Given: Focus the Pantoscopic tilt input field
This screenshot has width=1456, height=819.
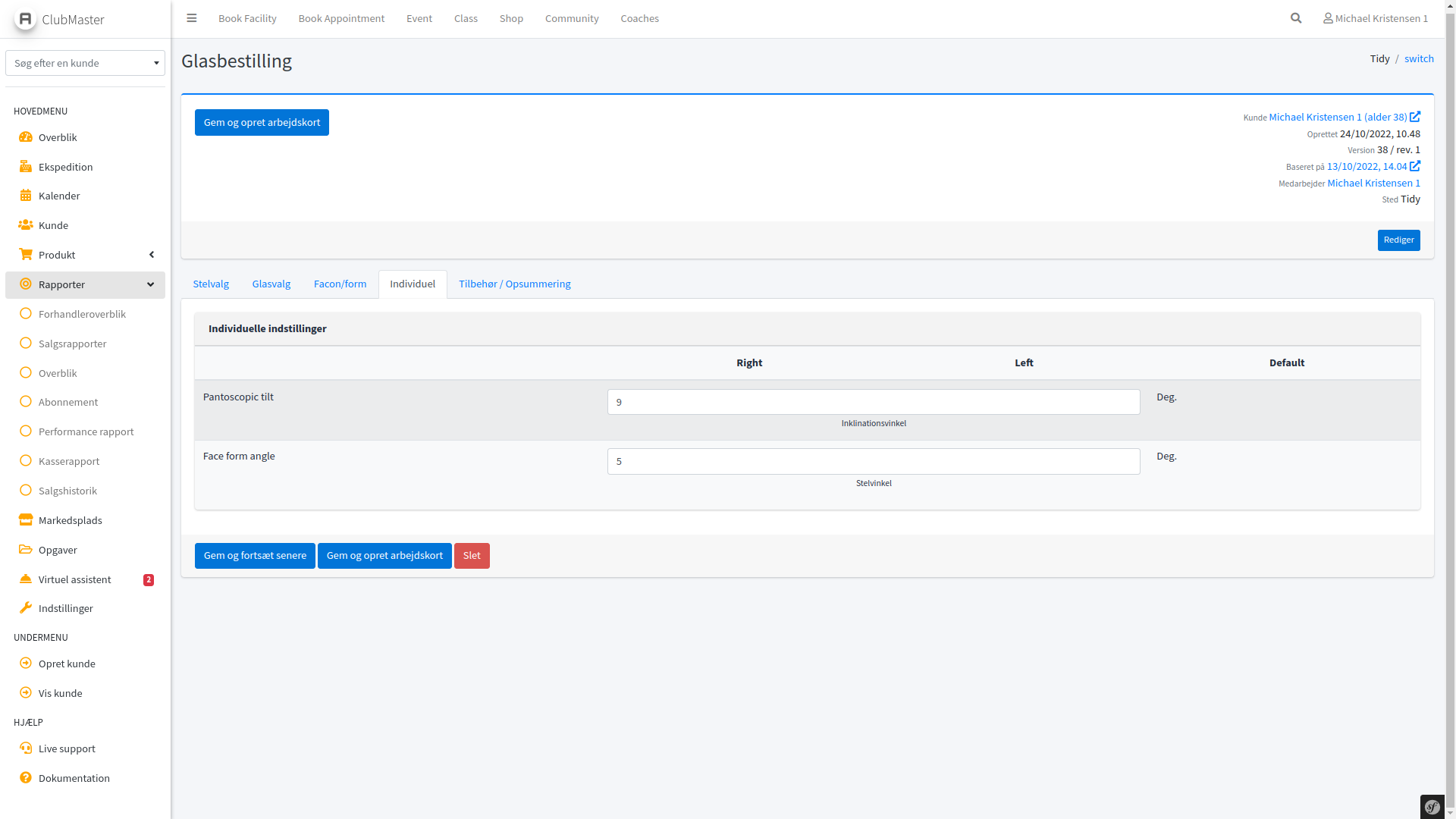Looking at the screenshot, I should 873,402.
